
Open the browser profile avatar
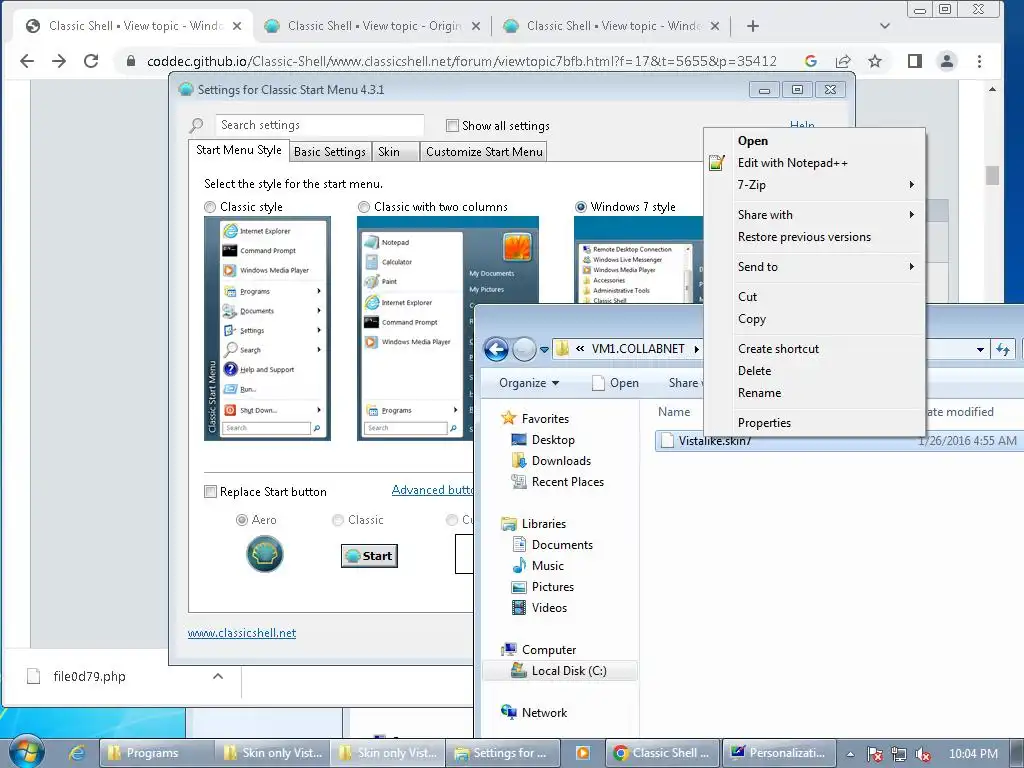pyautogui.click(x=946, y=61)
